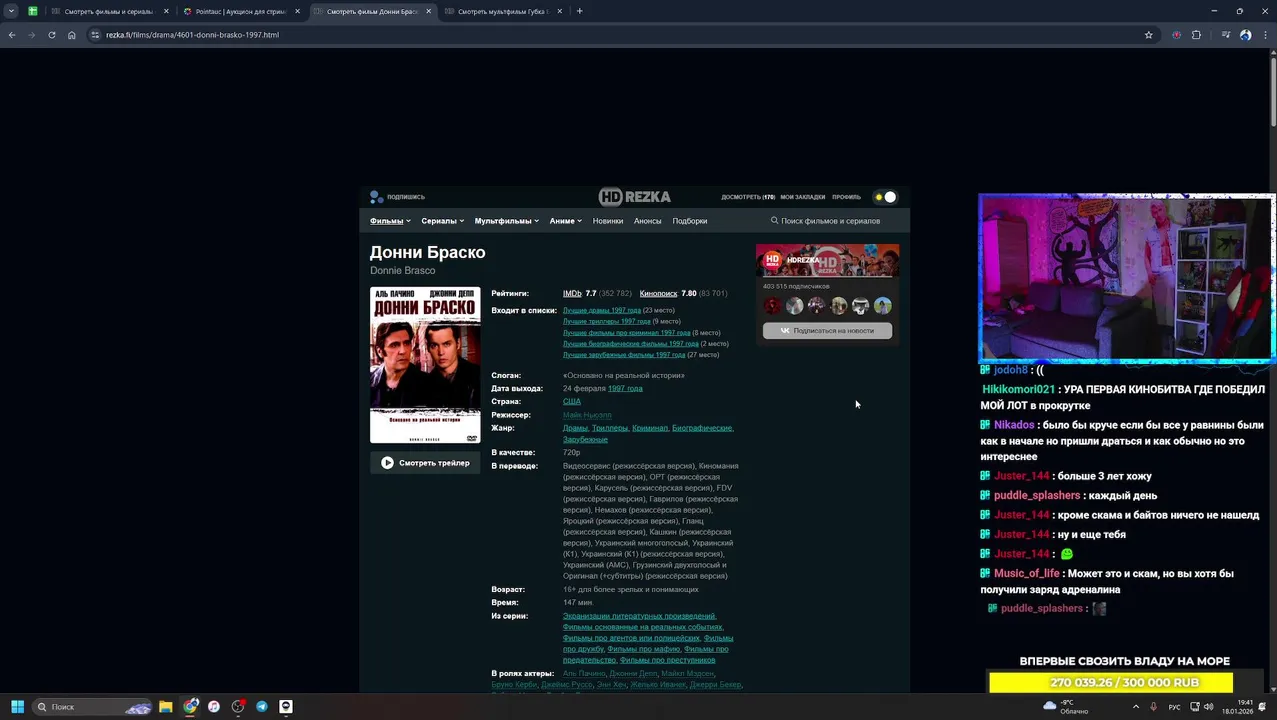
Task: Click the Windows taskbar search box
Action: (x=93, y=706)
